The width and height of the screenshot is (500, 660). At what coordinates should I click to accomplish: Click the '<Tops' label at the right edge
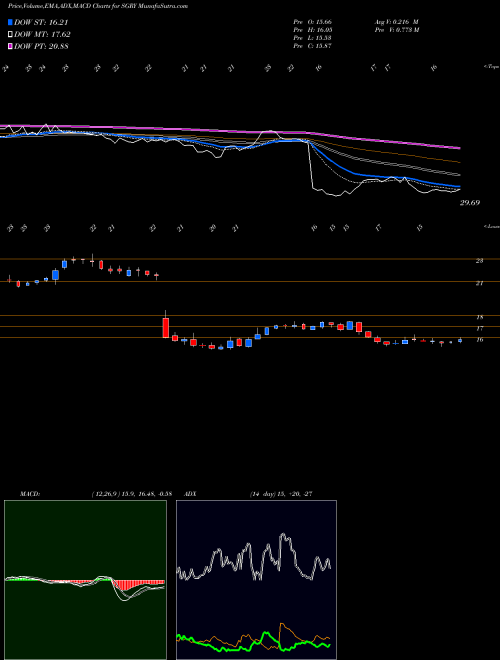click(492, 67)
